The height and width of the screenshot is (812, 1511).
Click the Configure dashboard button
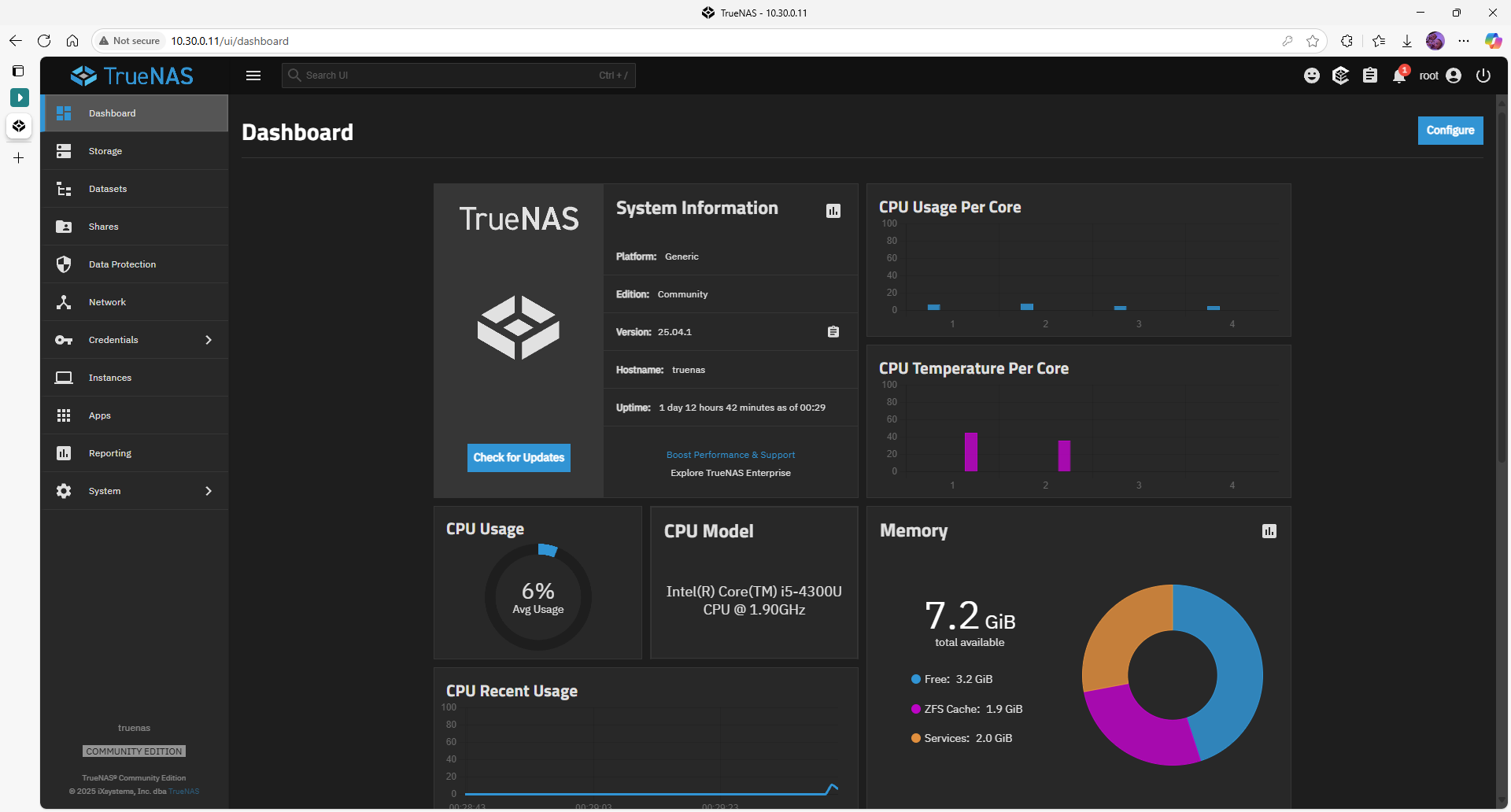point(1450,131)
